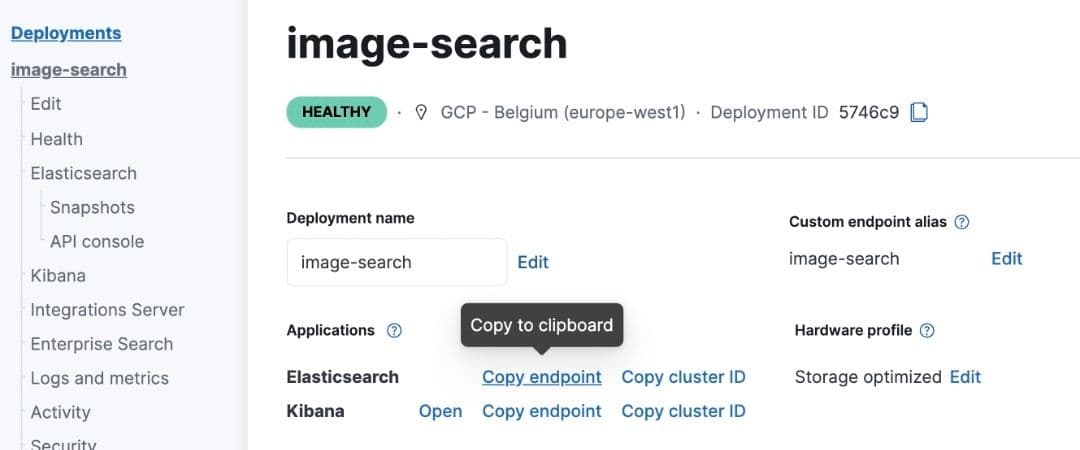Copy the Elasticsearch endpoint
Viewport: 1080px width, 450px height.
coord(542,377)
